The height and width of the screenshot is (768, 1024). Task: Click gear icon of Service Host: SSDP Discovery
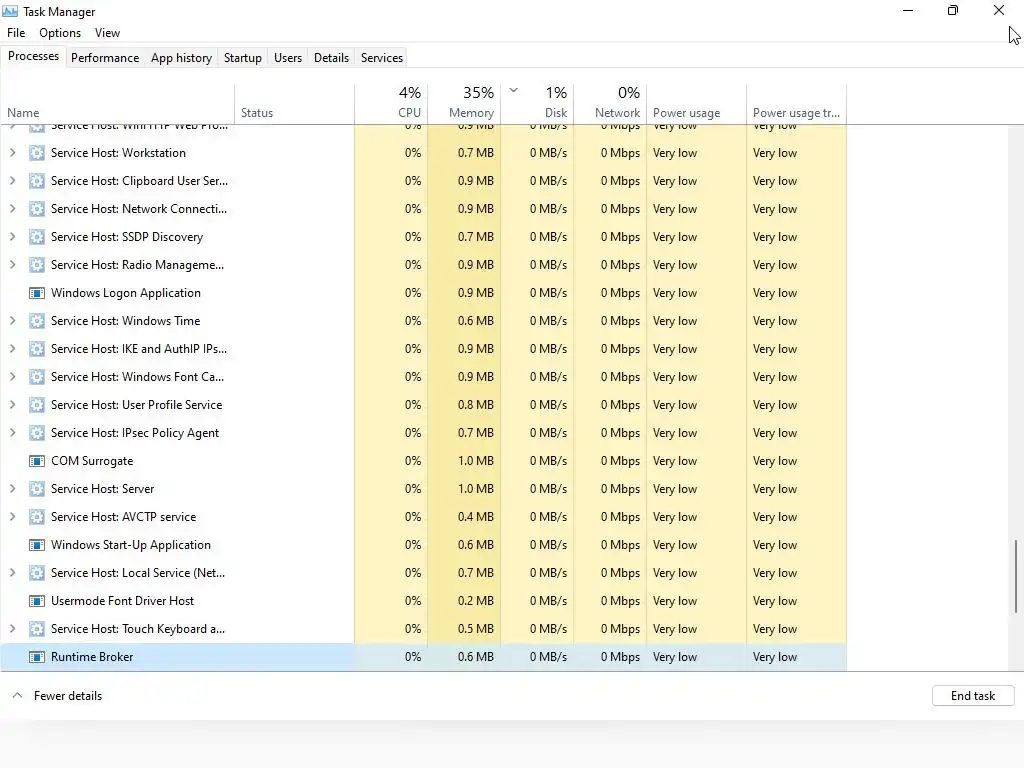37,237
